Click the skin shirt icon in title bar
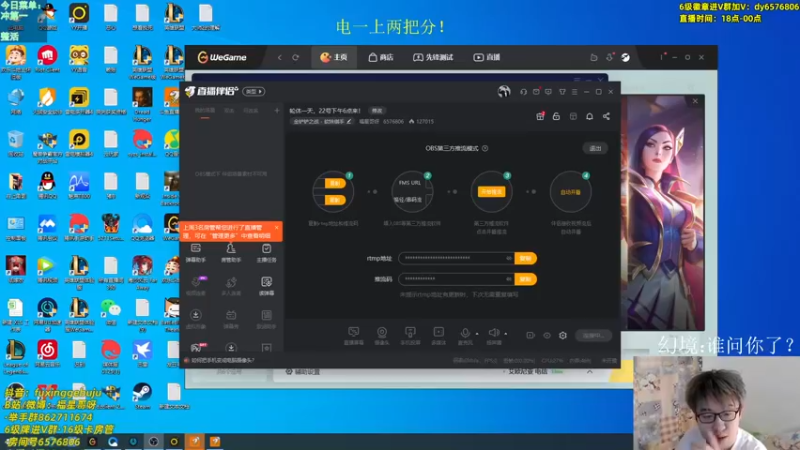Viewport: 800px width, 450px height. (562, 92)
